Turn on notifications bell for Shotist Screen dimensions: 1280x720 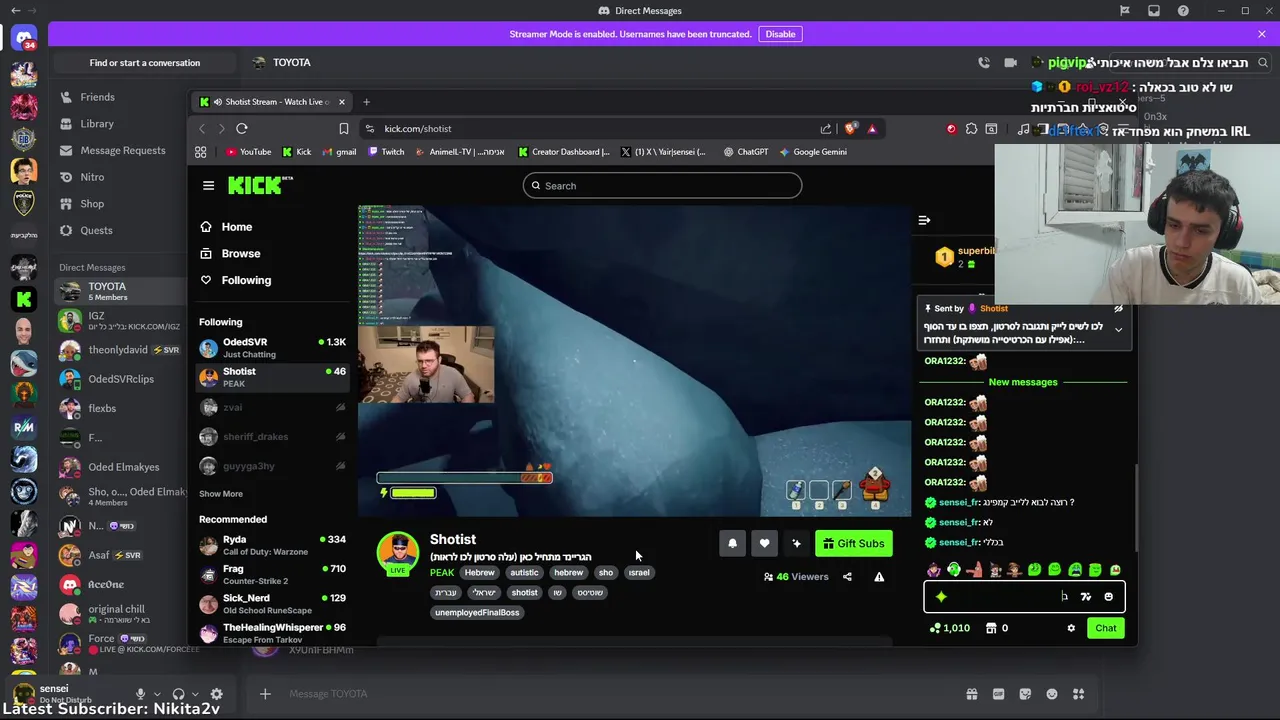732,543
